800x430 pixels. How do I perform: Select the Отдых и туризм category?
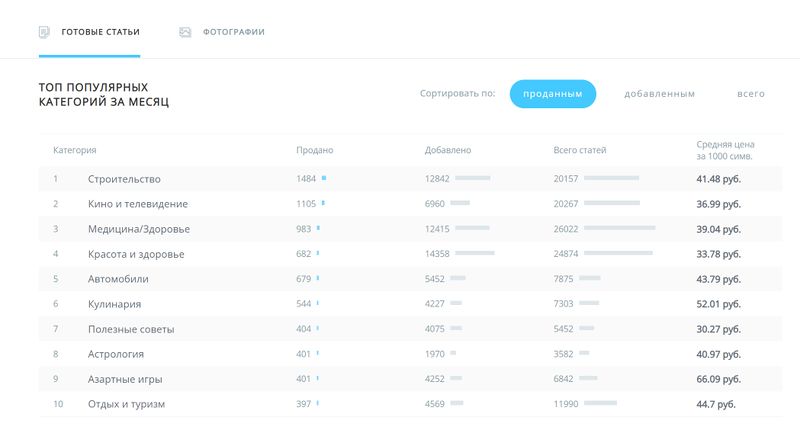126,404
